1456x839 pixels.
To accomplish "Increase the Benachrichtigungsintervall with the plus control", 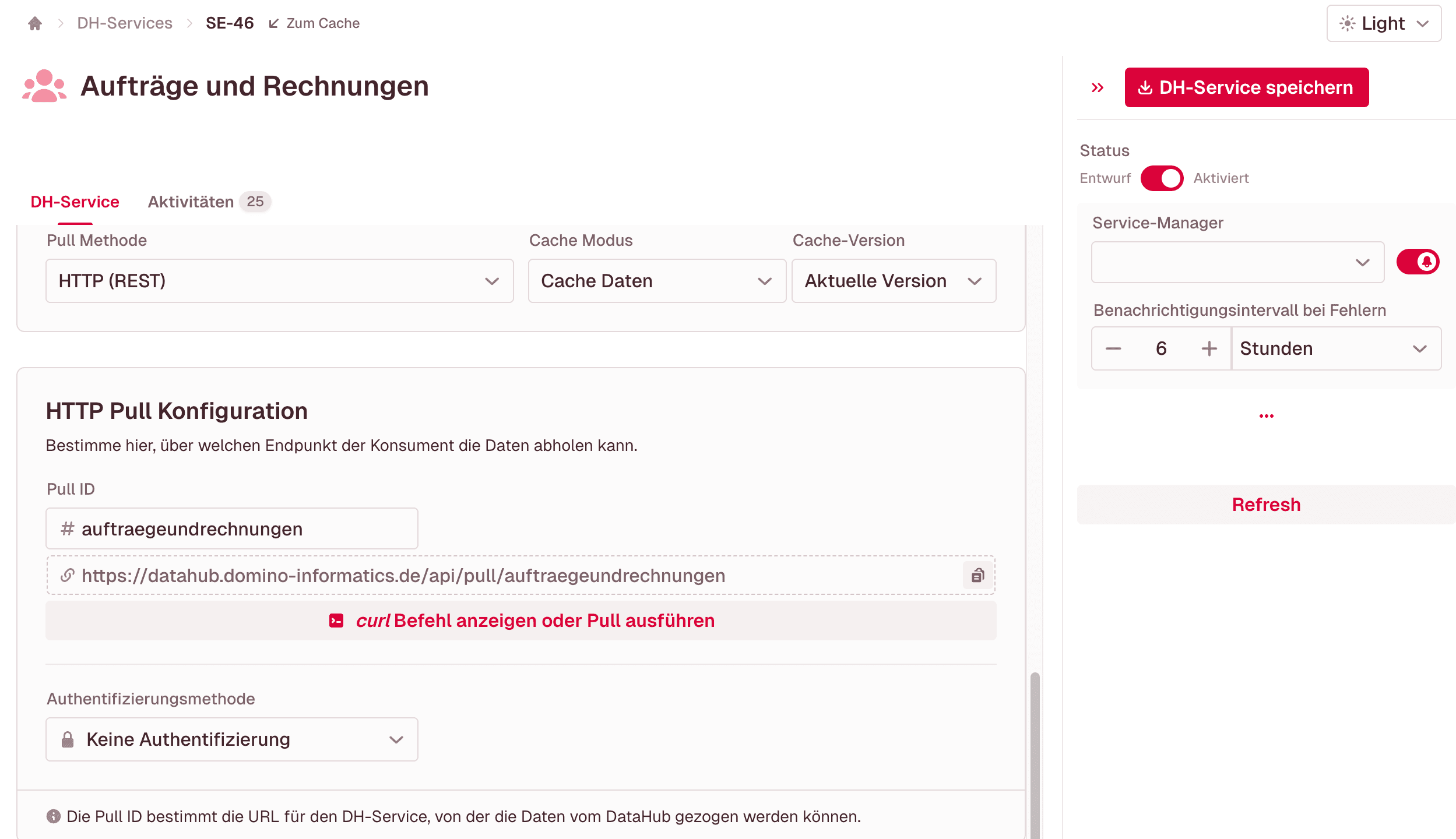I will (x=1208, y=348).
